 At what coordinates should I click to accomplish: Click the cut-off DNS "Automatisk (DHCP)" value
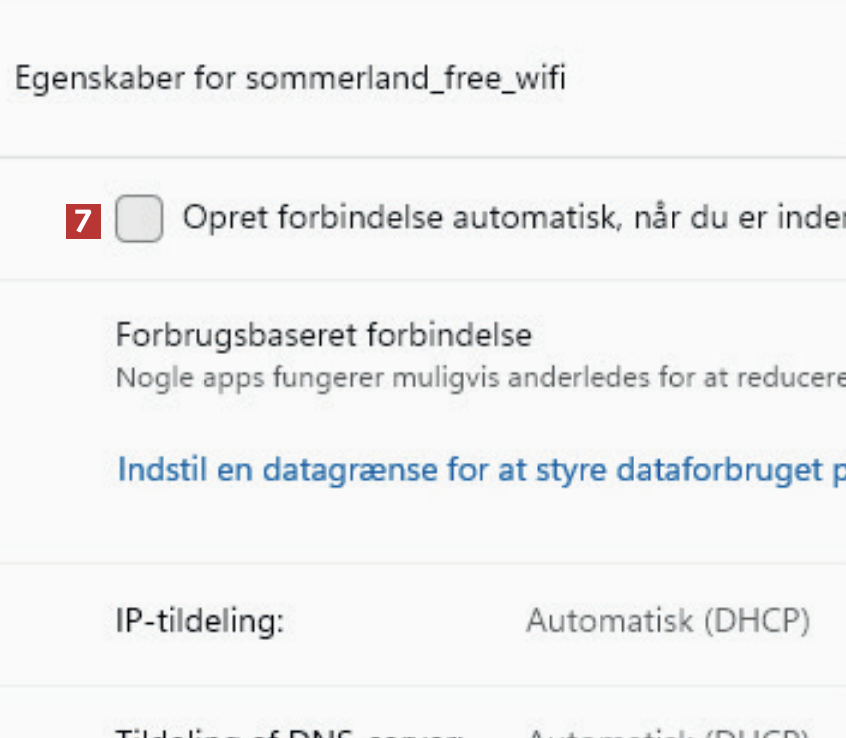point(667,733)
